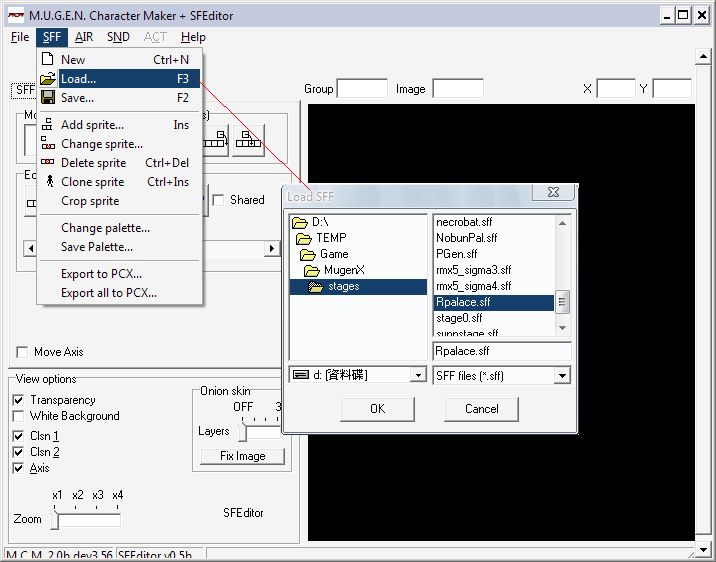Uncheck the Transparency view option

18,400
